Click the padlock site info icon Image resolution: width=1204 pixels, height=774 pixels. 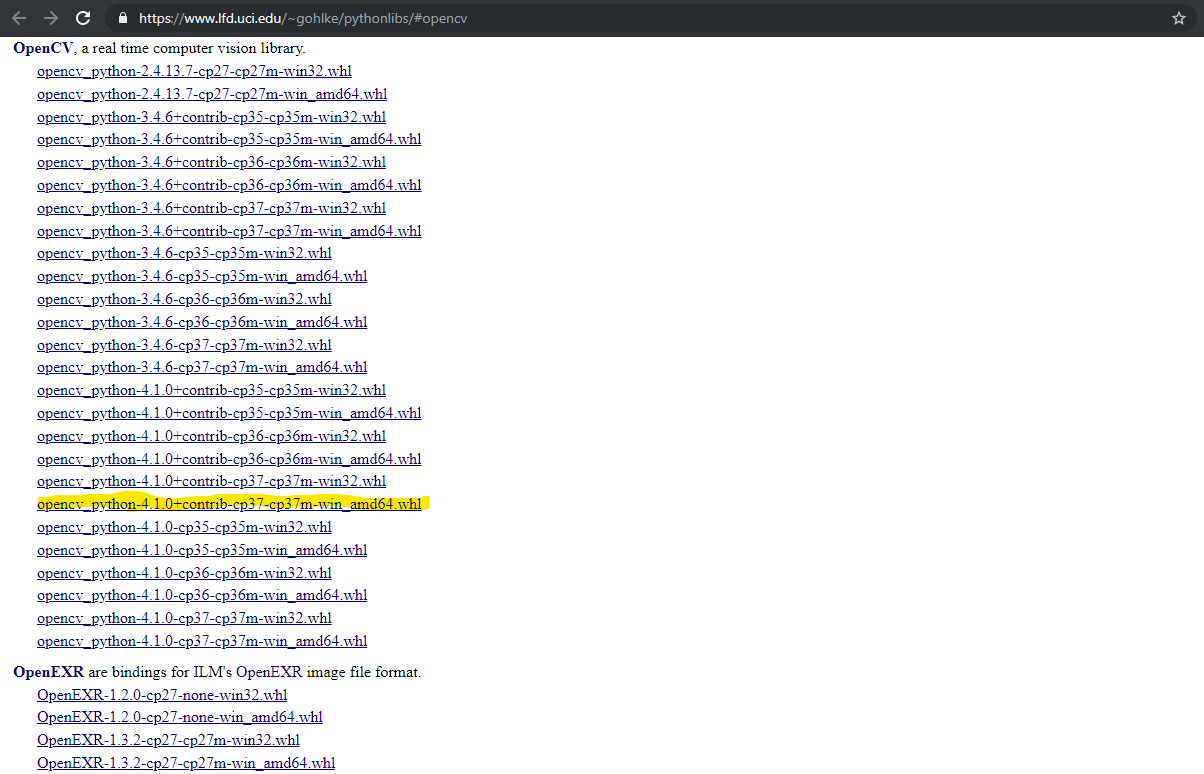[x=124, y=18]
